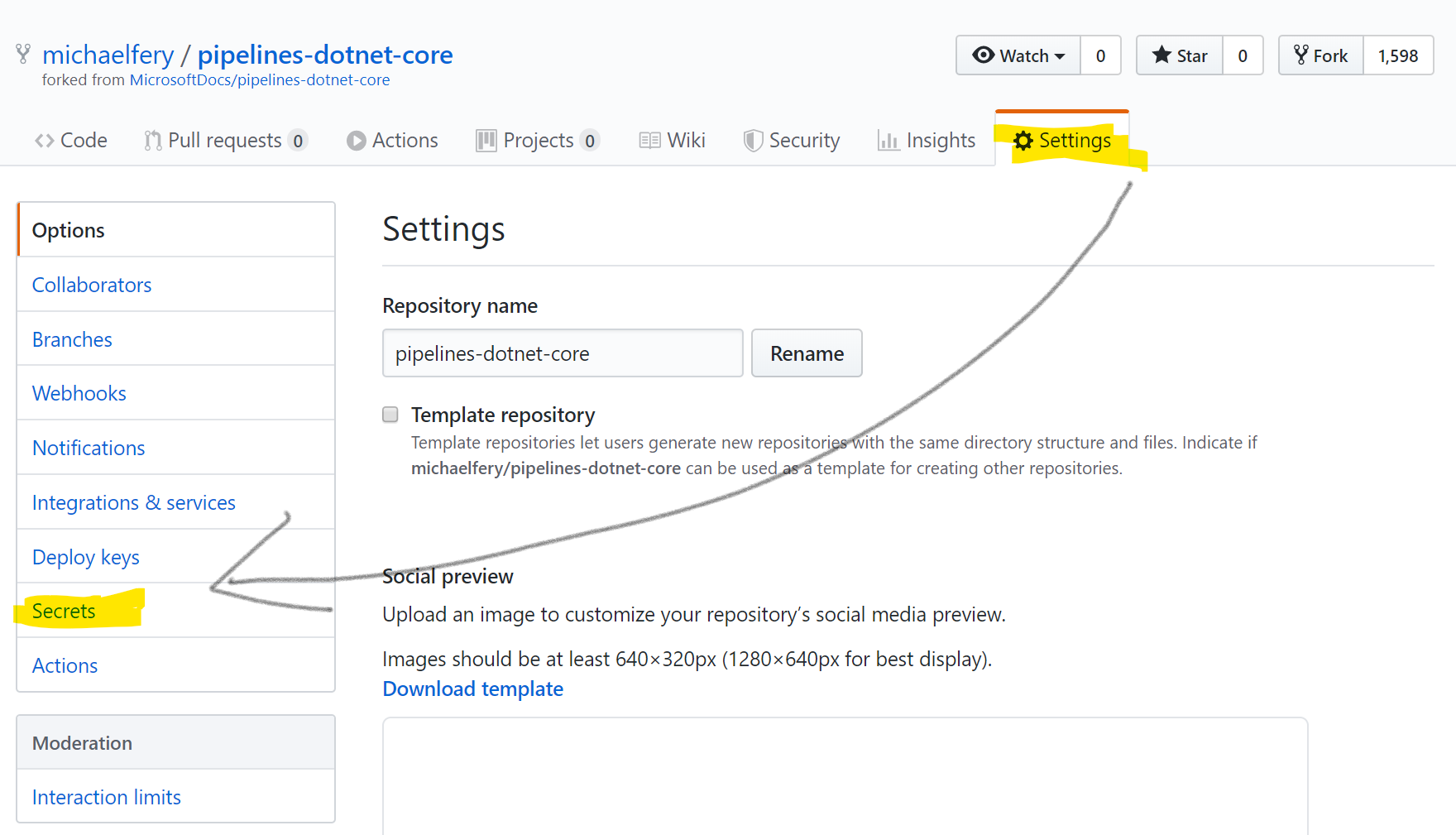Screen dimensions: 1456x835
Task: Open Secrets in the sidebar
Action: point(176,611)
